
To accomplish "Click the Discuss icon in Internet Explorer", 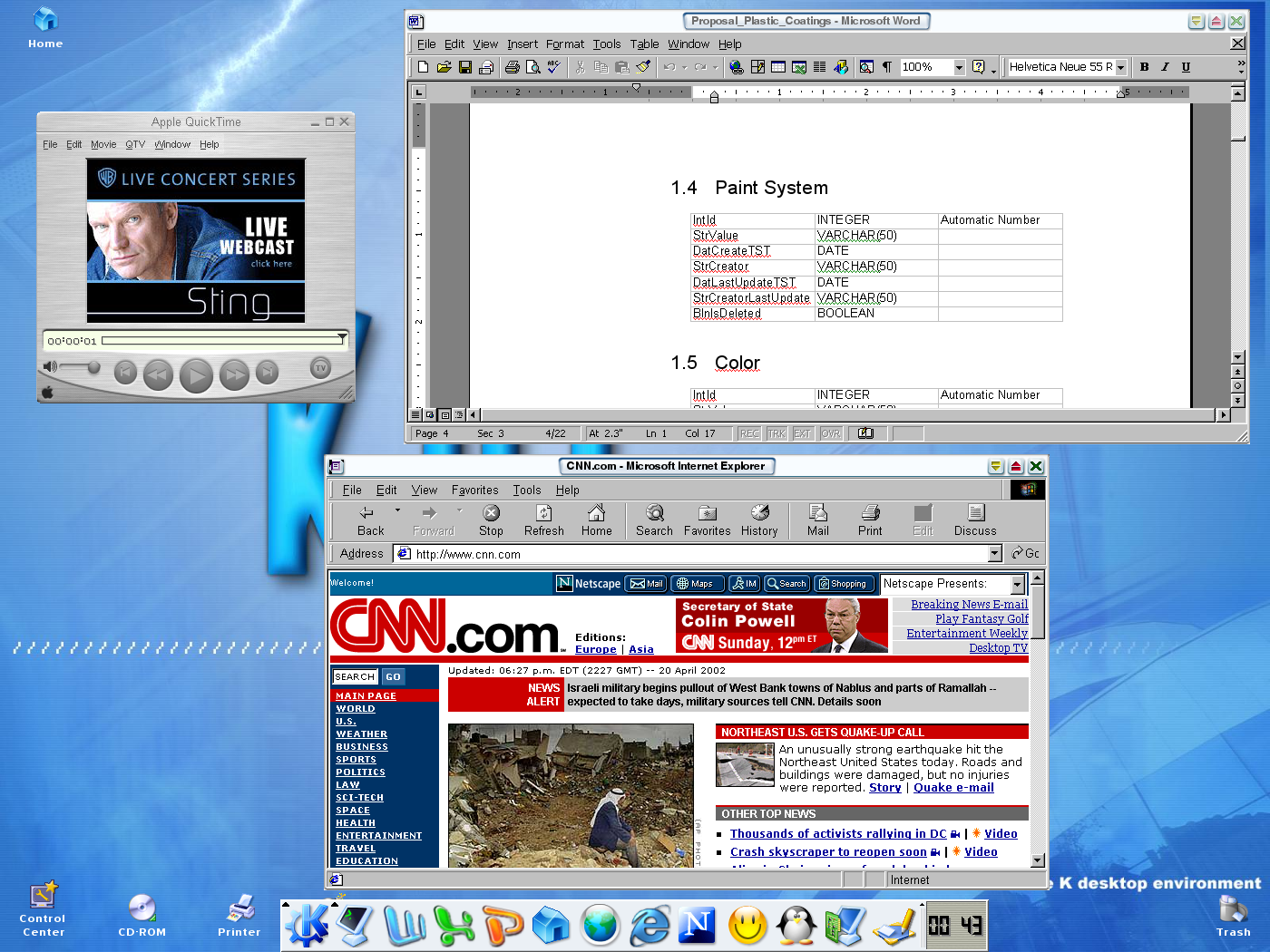I will [x=975, y=513].
